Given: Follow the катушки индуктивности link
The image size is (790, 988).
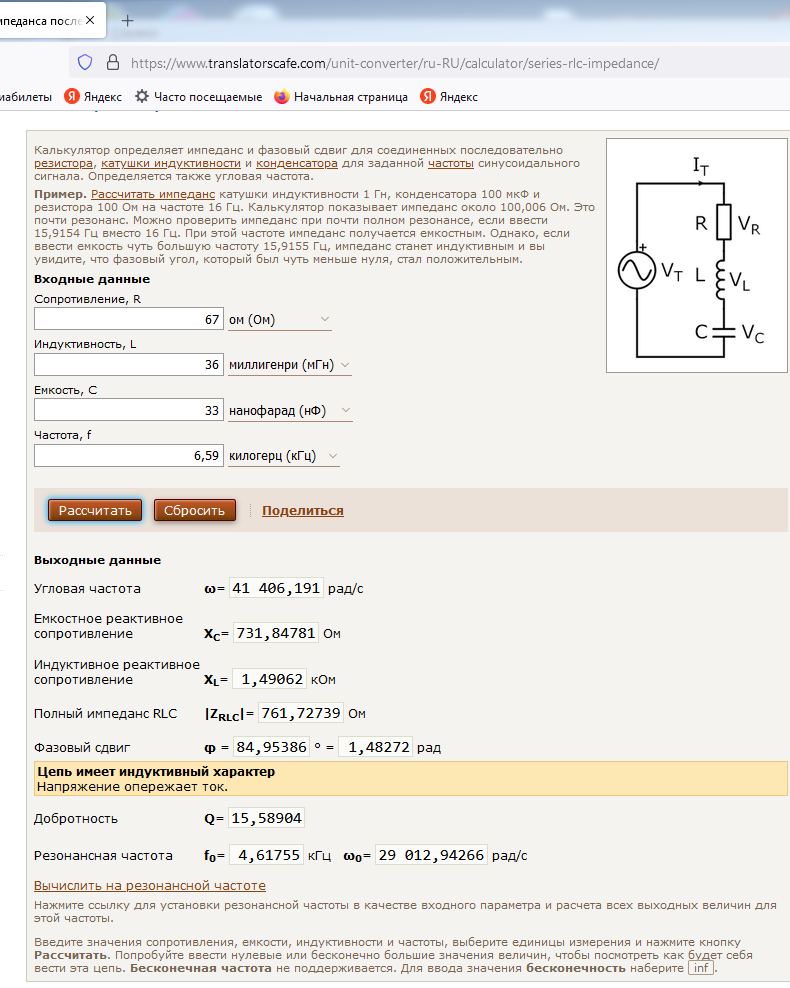Looking at the screenshot, I should tap(171, 163).
